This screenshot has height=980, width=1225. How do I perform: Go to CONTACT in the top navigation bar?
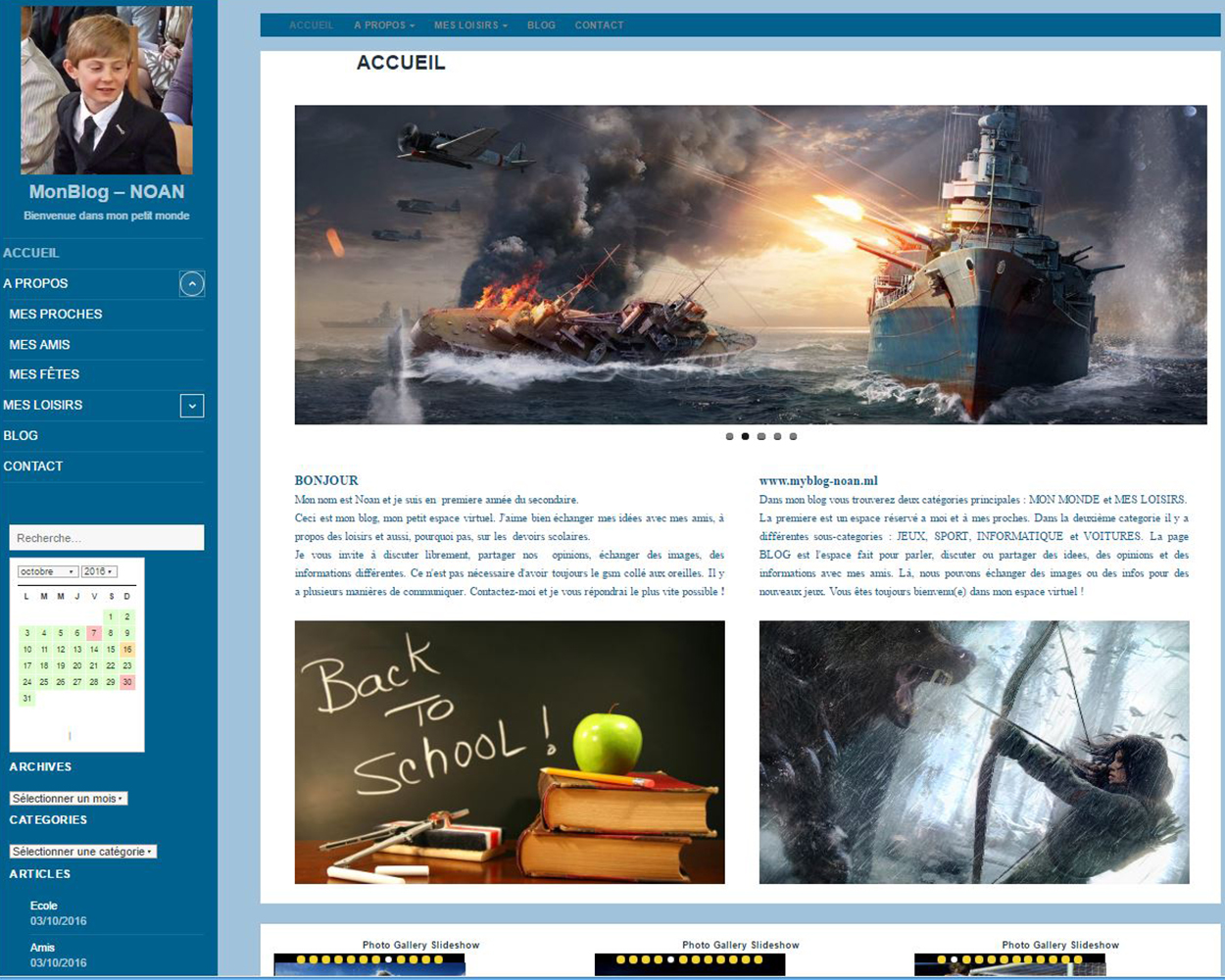coord(599,25)
